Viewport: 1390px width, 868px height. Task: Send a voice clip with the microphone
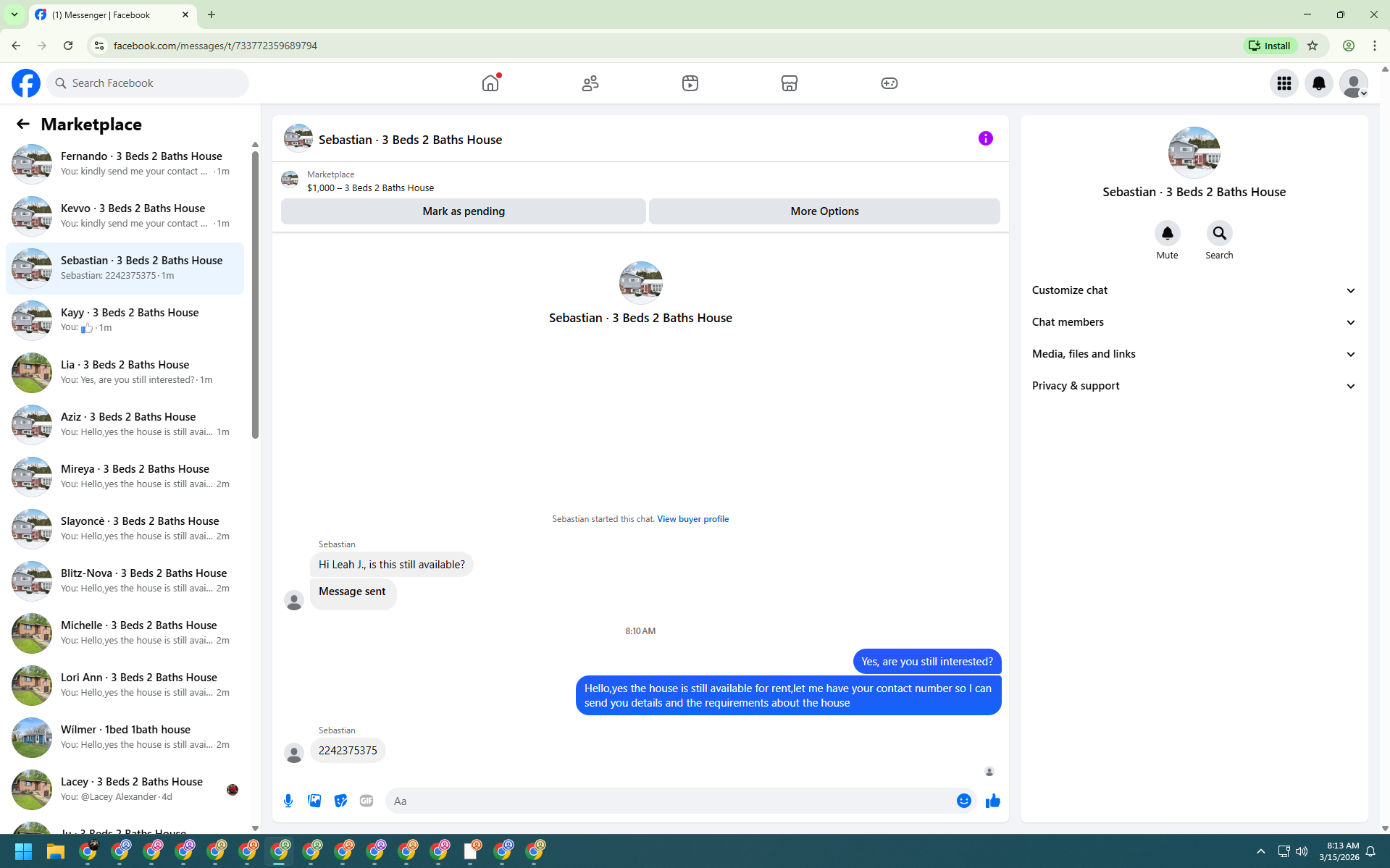click(x=288, y=801)
